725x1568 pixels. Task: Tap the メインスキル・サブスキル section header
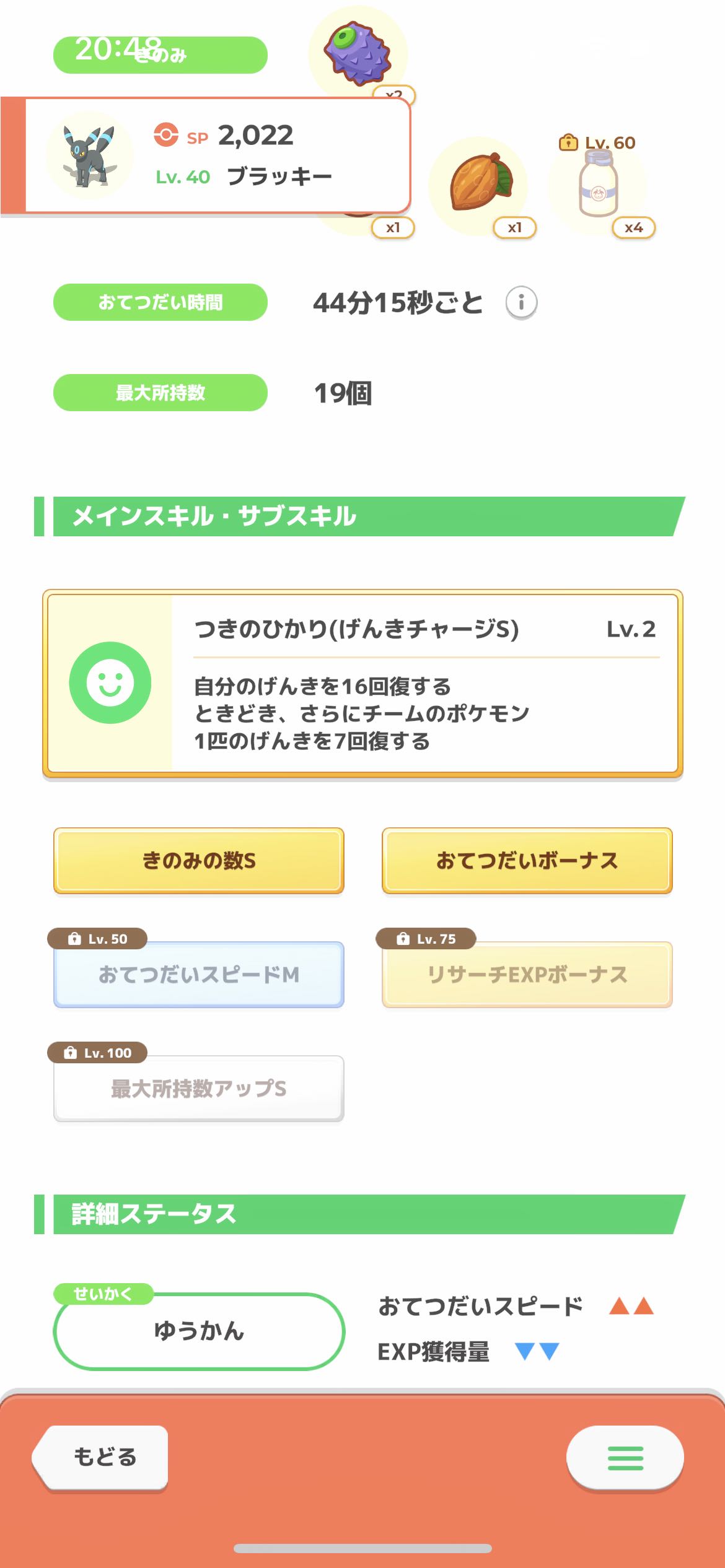pyautogui.click(x=359, y=516)
